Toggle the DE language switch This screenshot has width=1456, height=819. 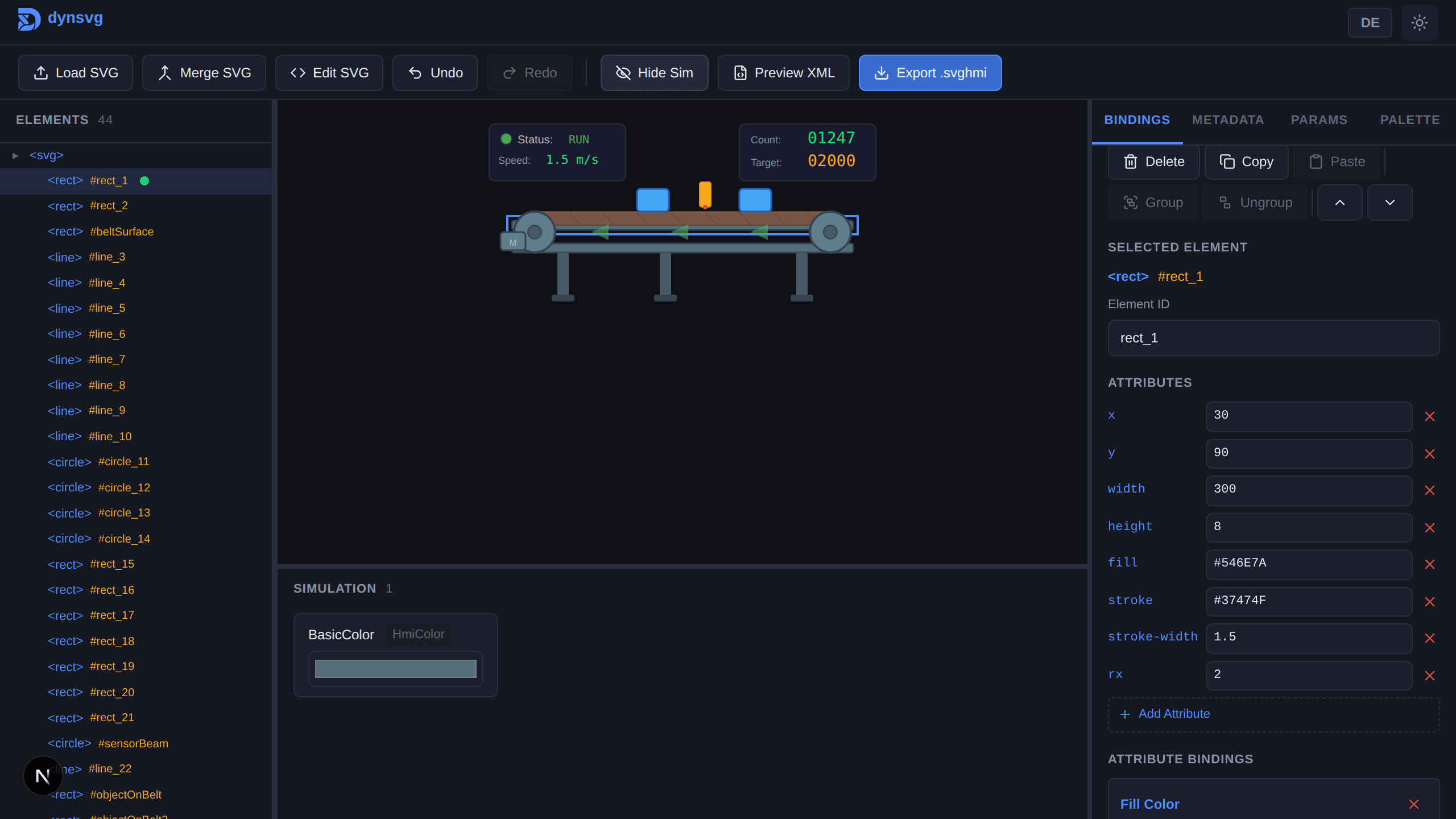1370,23
